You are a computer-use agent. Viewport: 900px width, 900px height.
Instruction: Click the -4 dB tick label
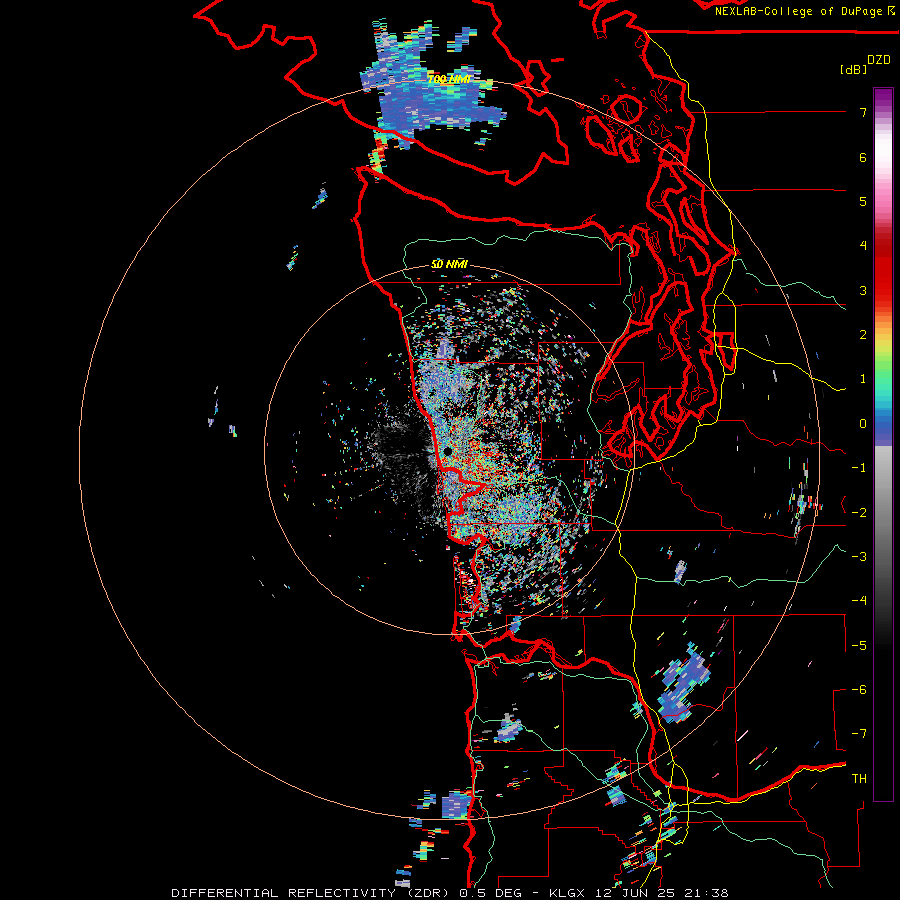[859, 601]
